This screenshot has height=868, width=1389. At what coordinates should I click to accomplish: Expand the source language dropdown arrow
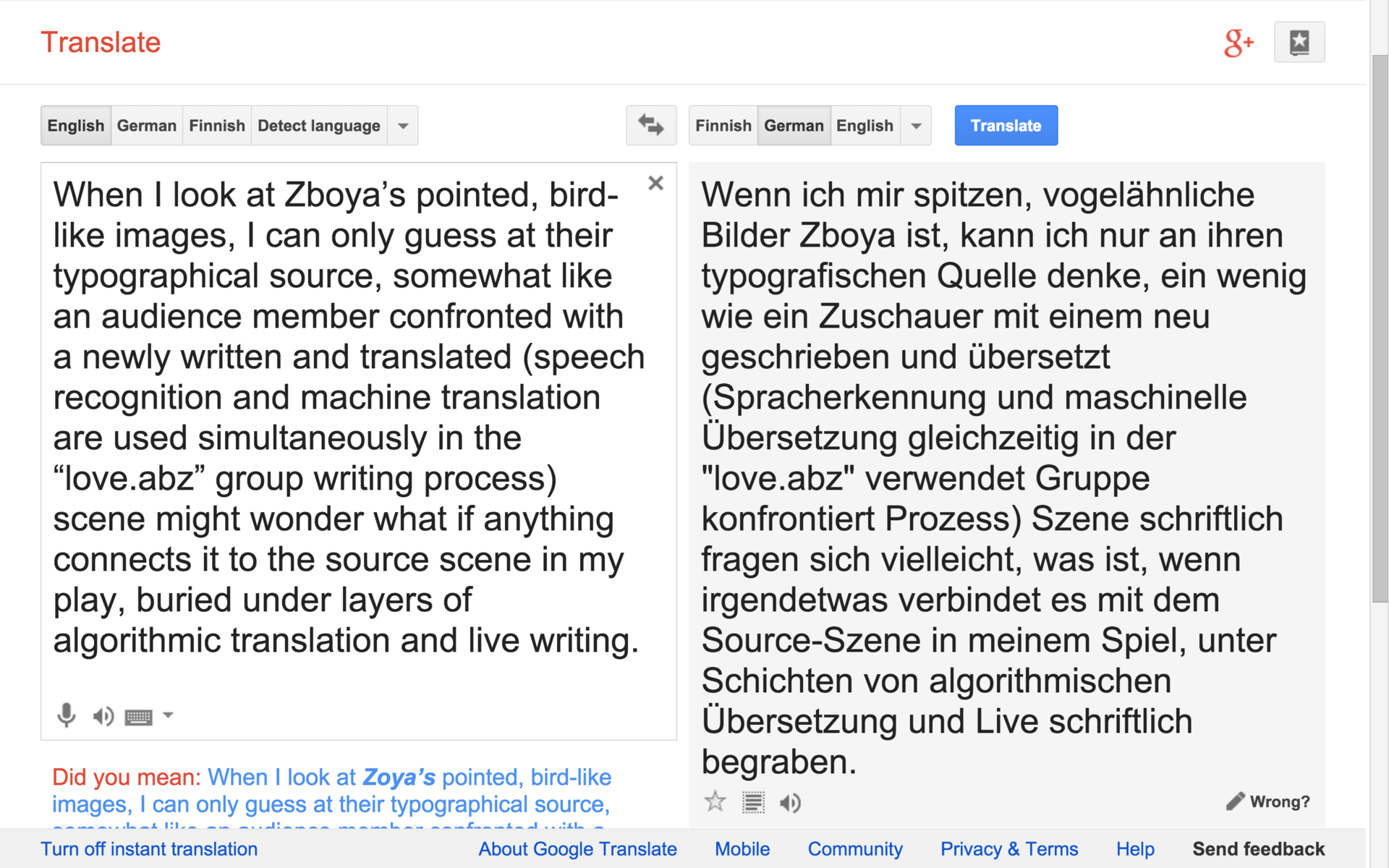(x=403, y=126)
